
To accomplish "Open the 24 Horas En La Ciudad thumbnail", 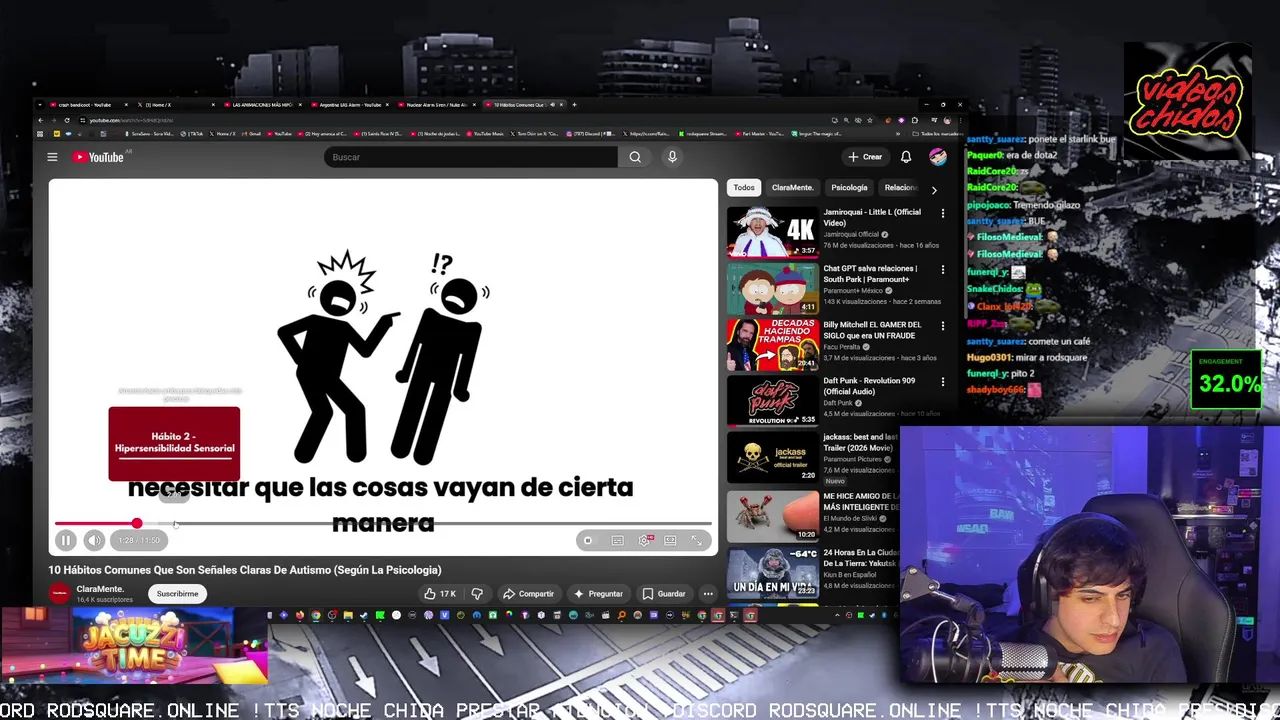I will 772,571.
